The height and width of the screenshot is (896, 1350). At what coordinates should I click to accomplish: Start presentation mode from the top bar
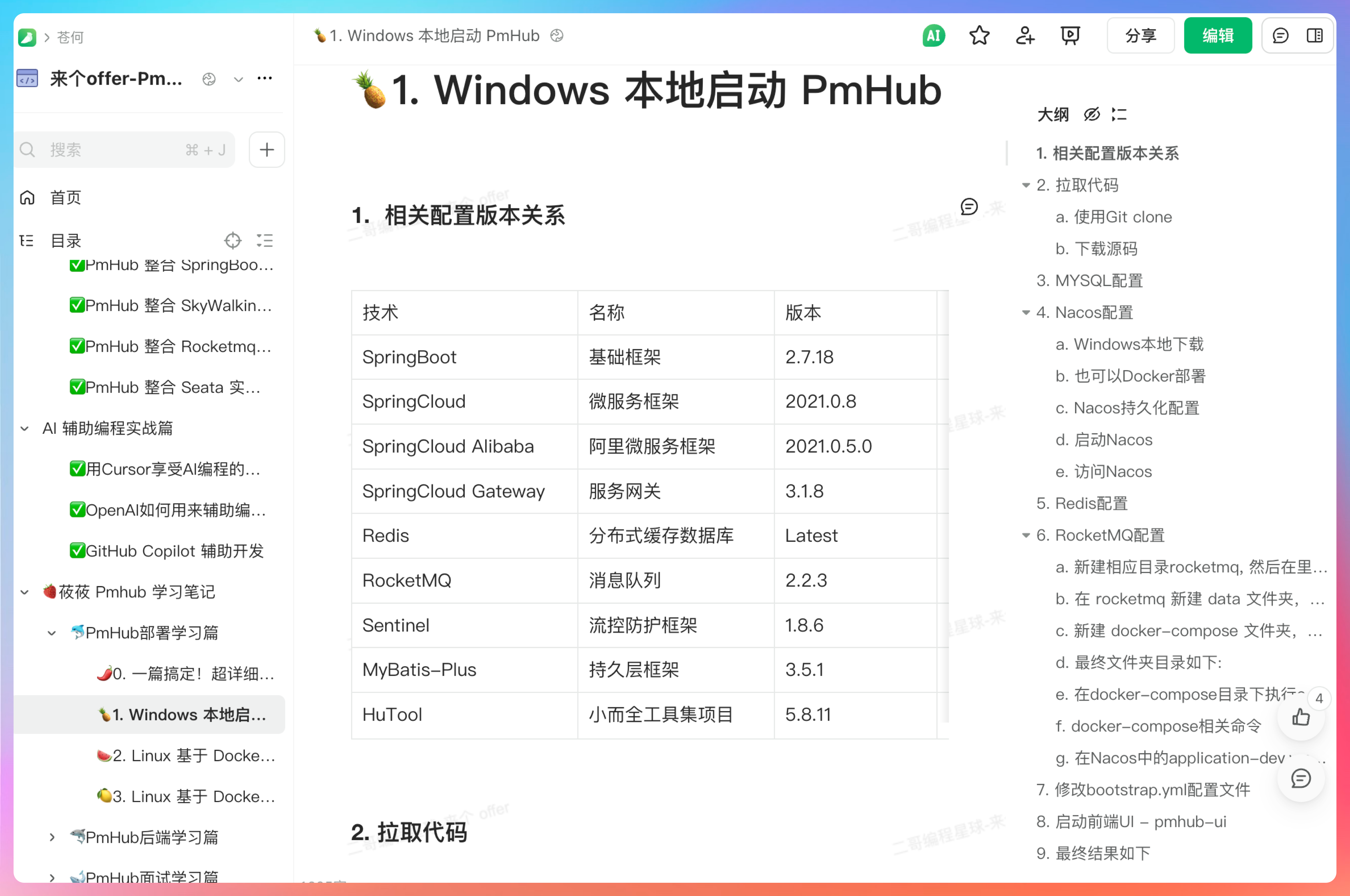tap(1070, 36)
